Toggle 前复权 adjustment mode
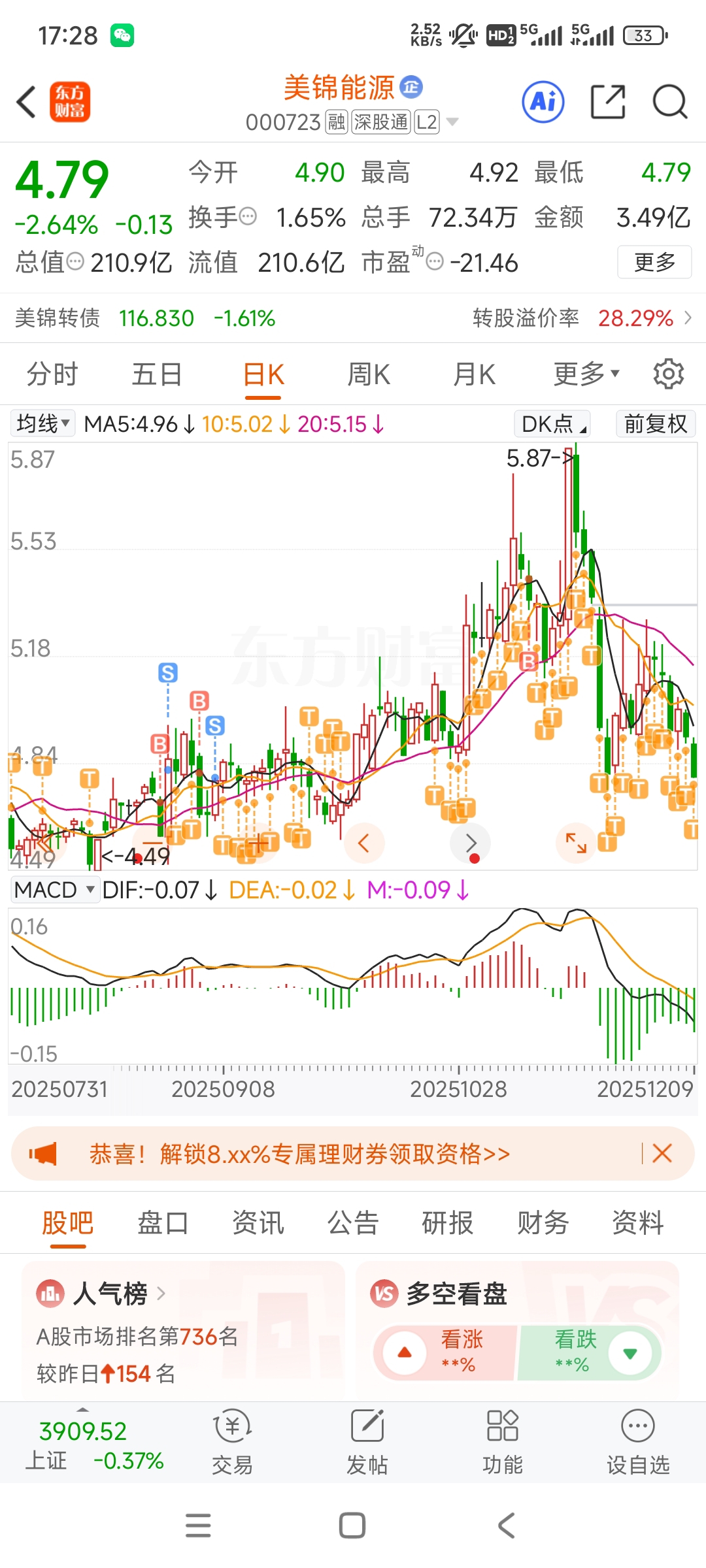706x1568 pixels. coord(656,424)
